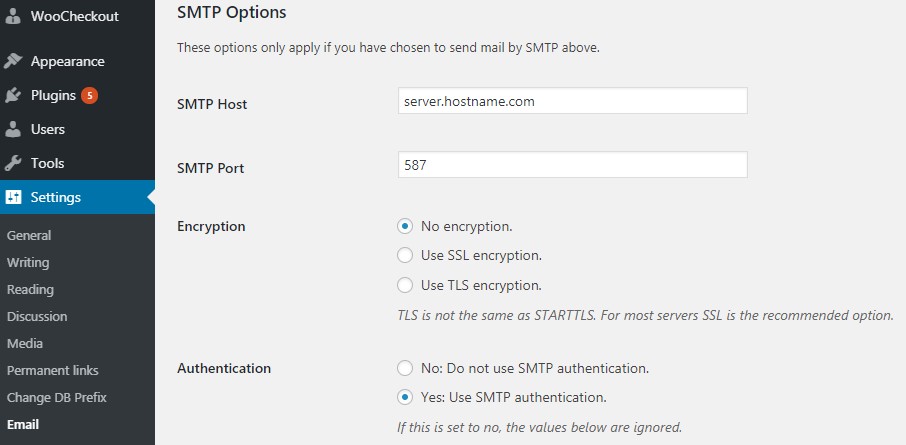The height and width of the screenshot is (445, 906).
Task: Go to Writing settings page
Action: [28, 263]
